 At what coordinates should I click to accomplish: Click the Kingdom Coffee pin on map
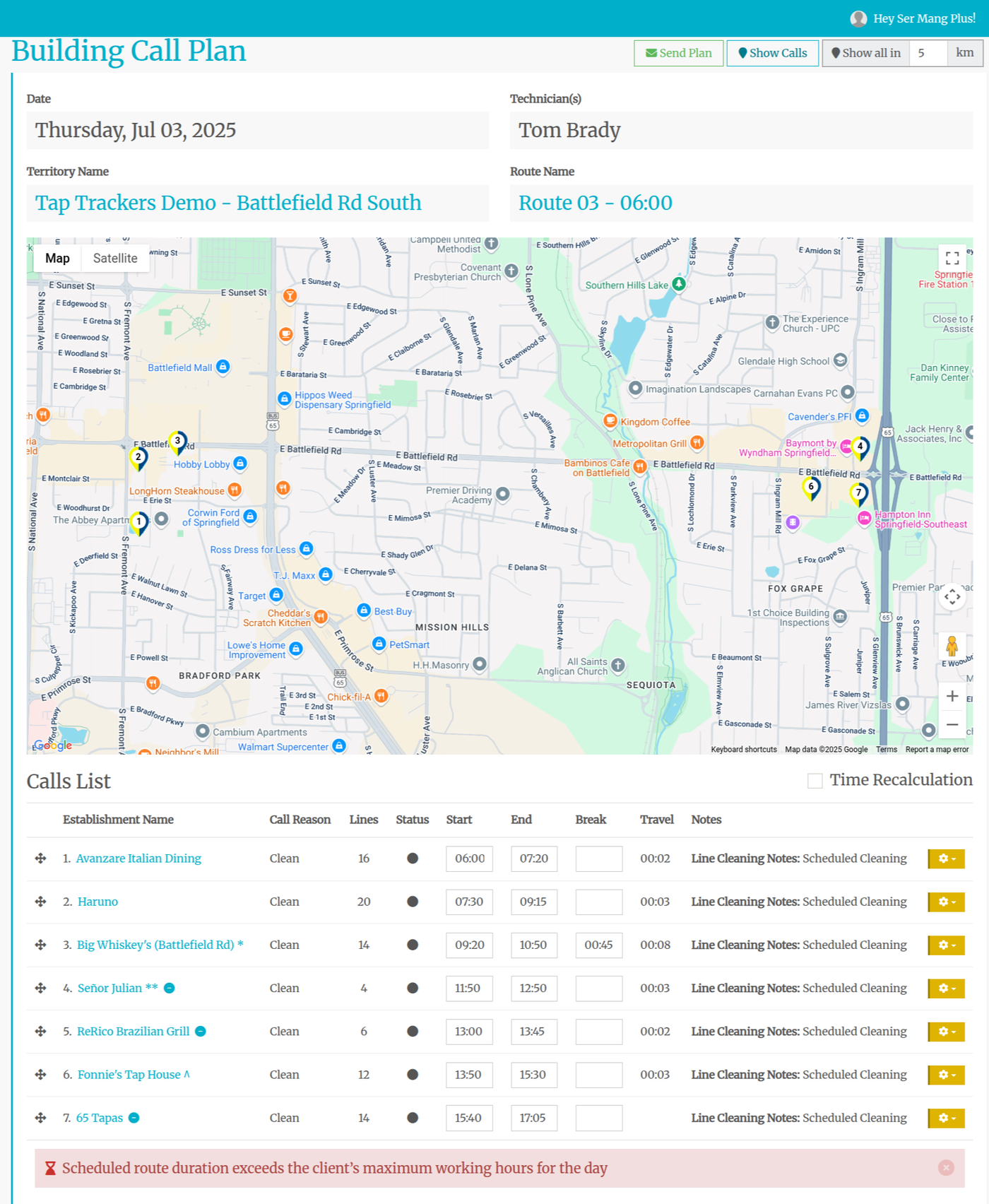(x=610, y=421)
